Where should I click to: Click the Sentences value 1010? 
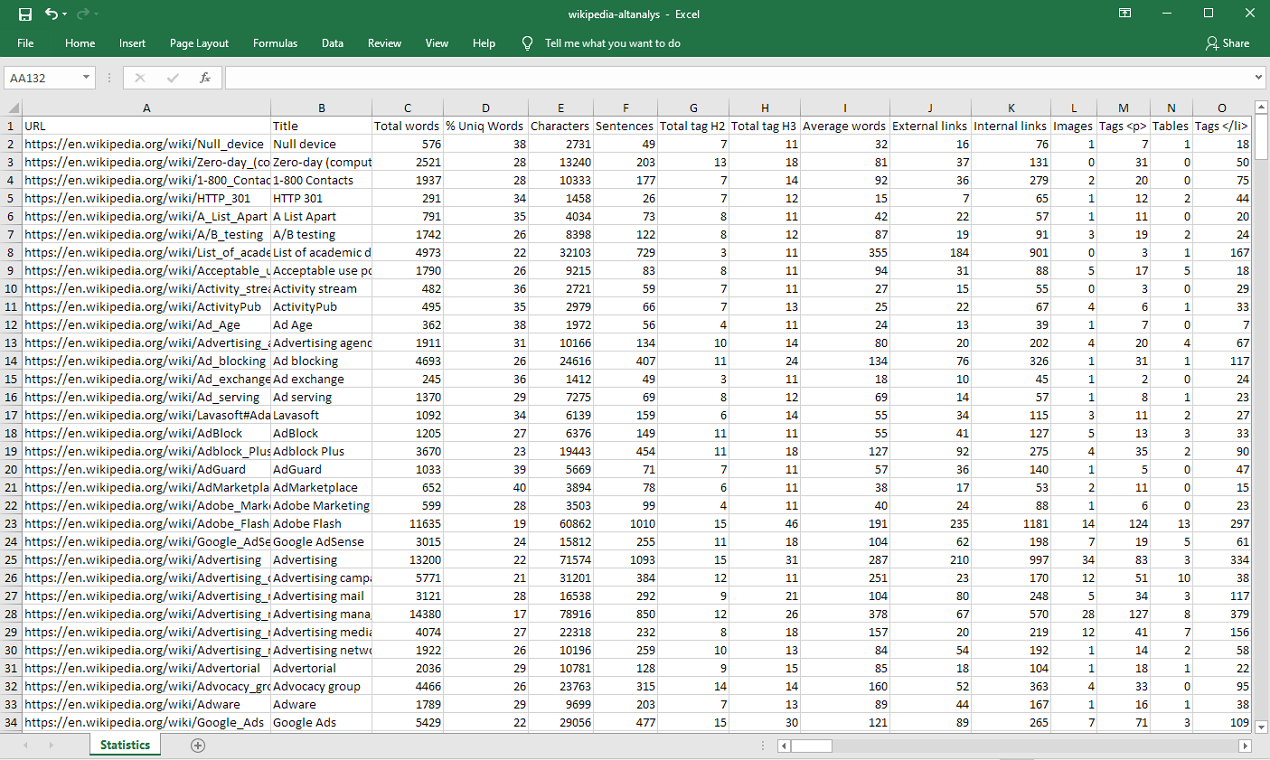(x=625, y=523)
